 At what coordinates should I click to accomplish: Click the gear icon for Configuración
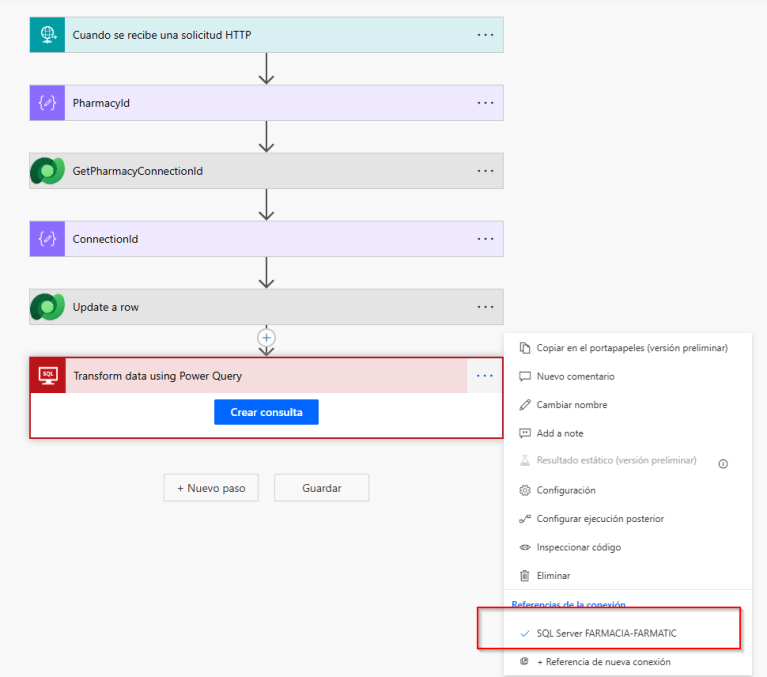click(x=524, y=490)
